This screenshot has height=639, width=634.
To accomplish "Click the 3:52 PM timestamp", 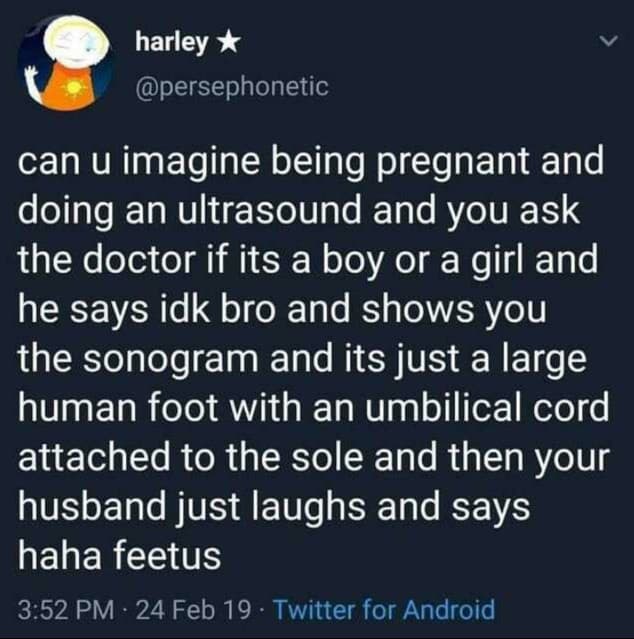I will [x=66, y=609].
